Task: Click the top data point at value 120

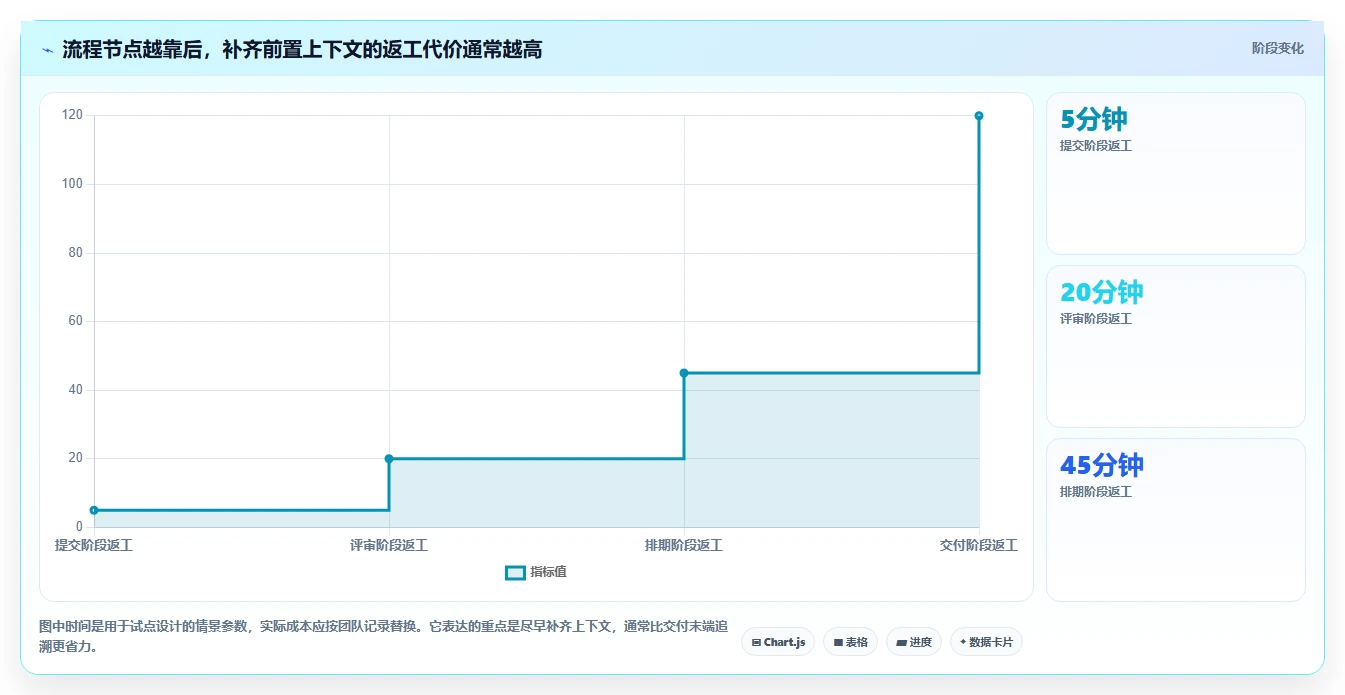Action: [x=979, y=116]
